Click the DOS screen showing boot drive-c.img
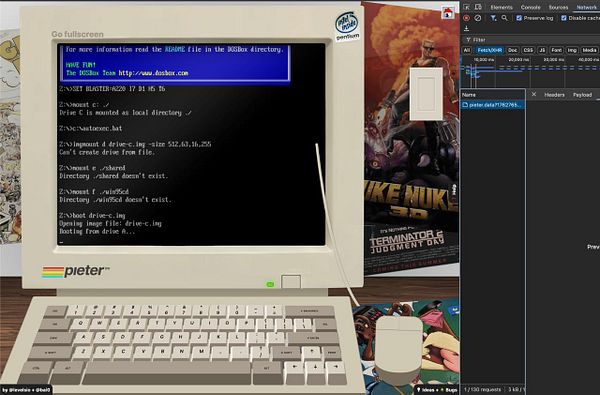 pyautogui.click(x=191, y=144)
